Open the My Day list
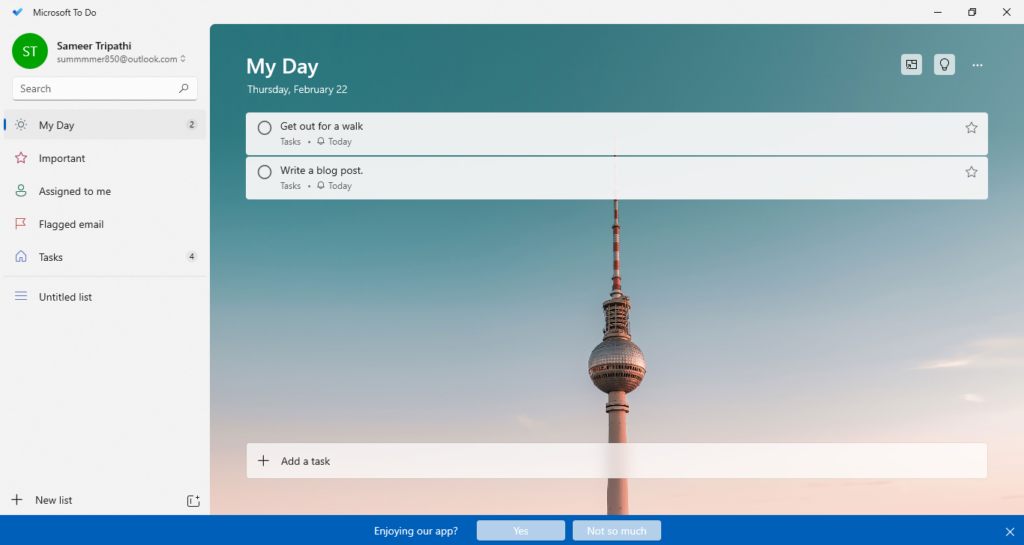The image size is (1024, 545). point(104,125)
